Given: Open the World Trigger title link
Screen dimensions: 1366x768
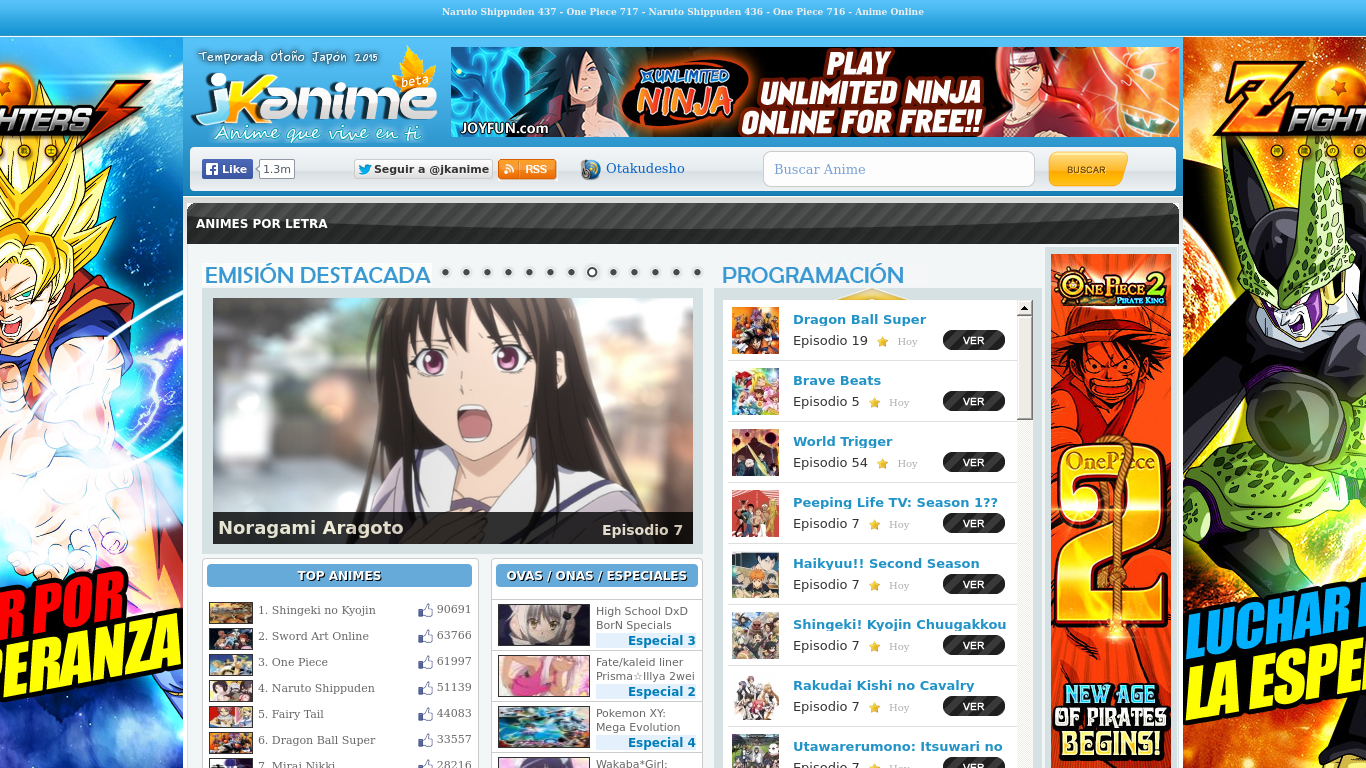Looking at the screenshot, I should tap(842, 442).
